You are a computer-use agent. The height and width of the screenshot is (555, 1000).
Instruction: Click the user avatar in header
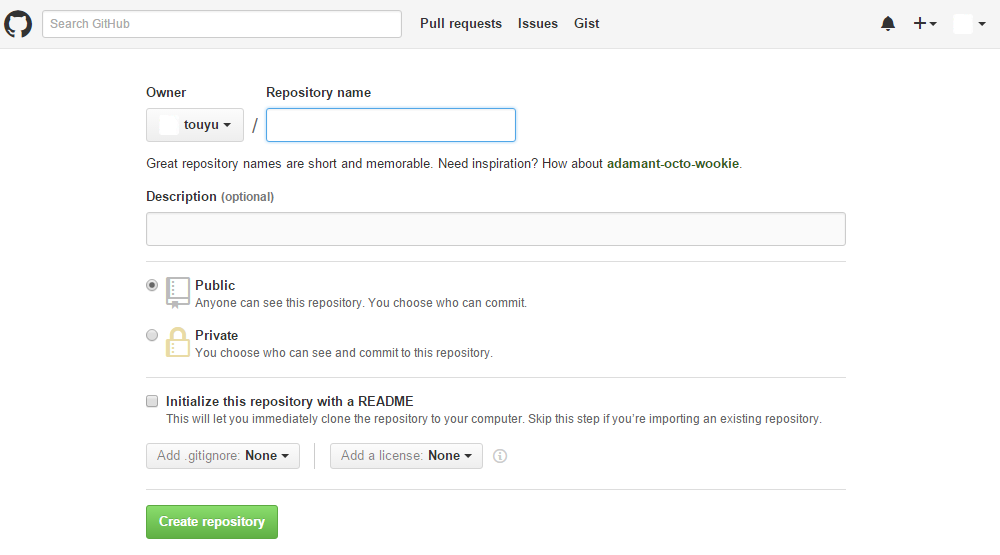[x=963, y=24]
